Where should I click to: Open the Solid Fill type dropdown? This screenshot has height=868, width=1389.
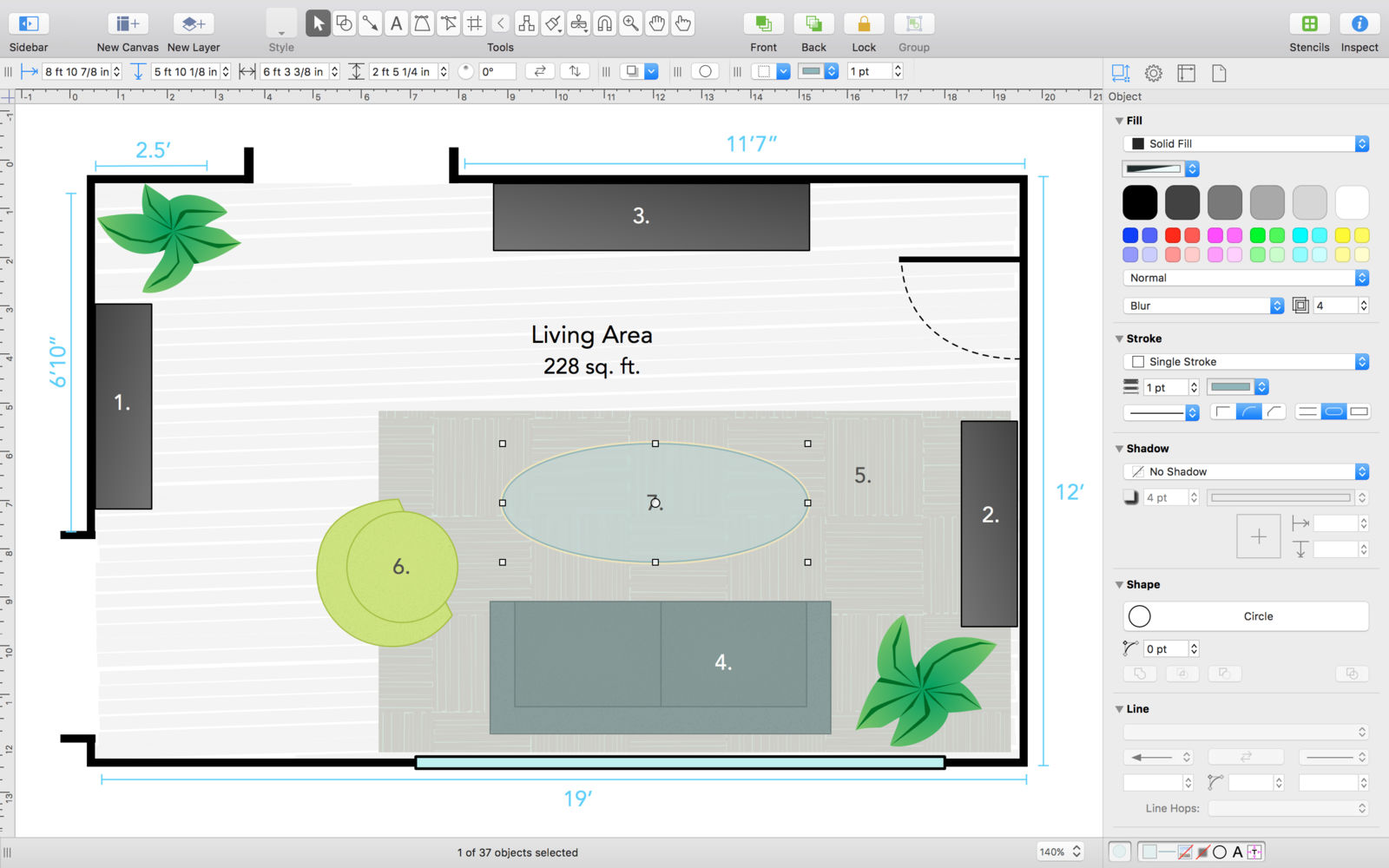click(1247, 144)
